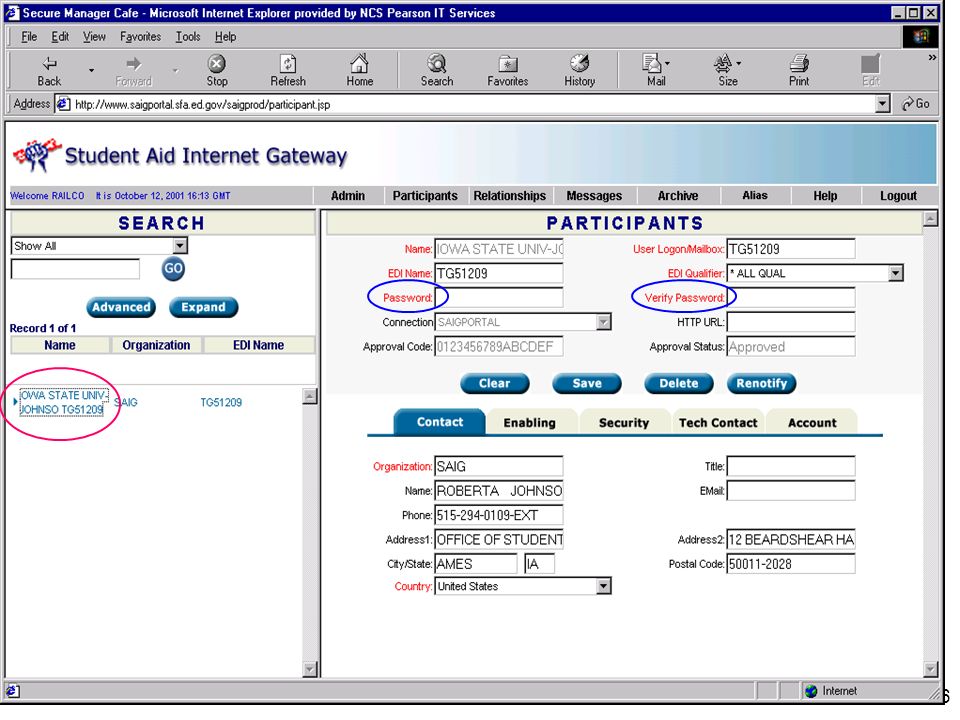
Task: Click the Back toolbar icon
Action: 49,70
